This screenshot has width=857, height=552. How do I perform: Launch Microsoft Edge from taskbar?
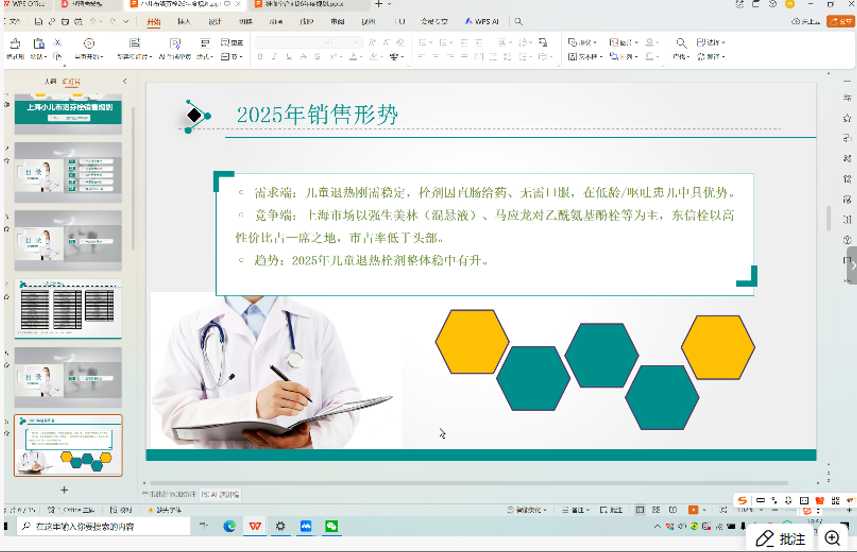tap(230, 526)
